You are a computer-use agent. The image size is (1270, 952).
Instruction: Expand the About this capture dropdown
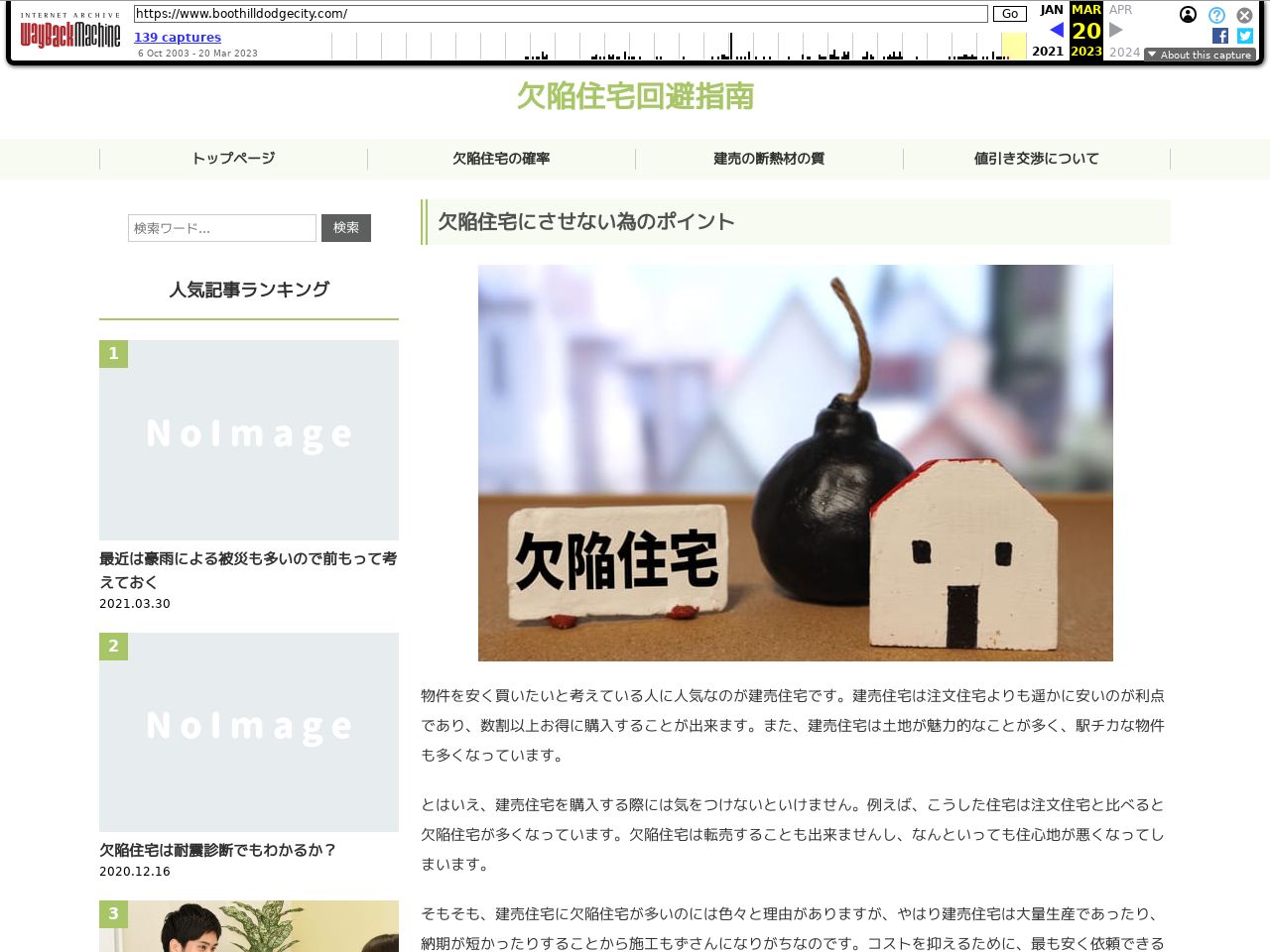coord(1200,55)
